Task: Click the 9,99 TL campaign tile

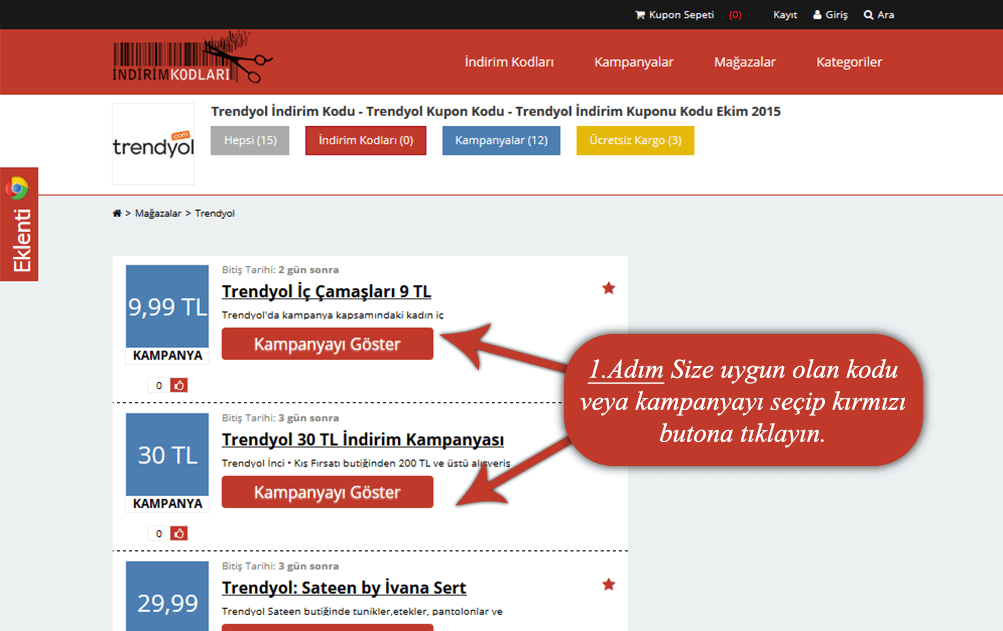Action: tap(168, 307)
